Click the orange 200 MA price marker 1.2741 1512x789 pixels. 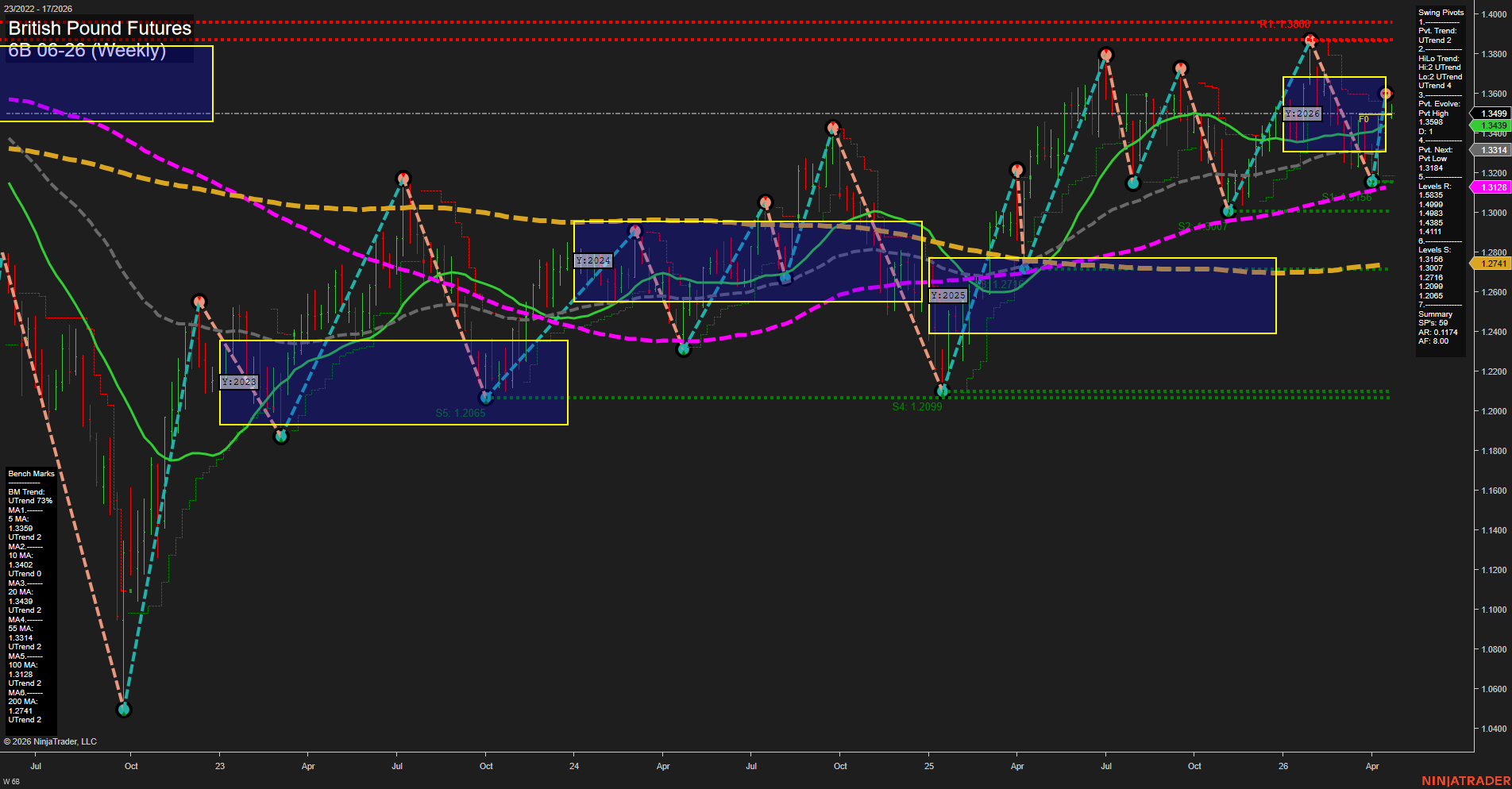(1491, 262)
